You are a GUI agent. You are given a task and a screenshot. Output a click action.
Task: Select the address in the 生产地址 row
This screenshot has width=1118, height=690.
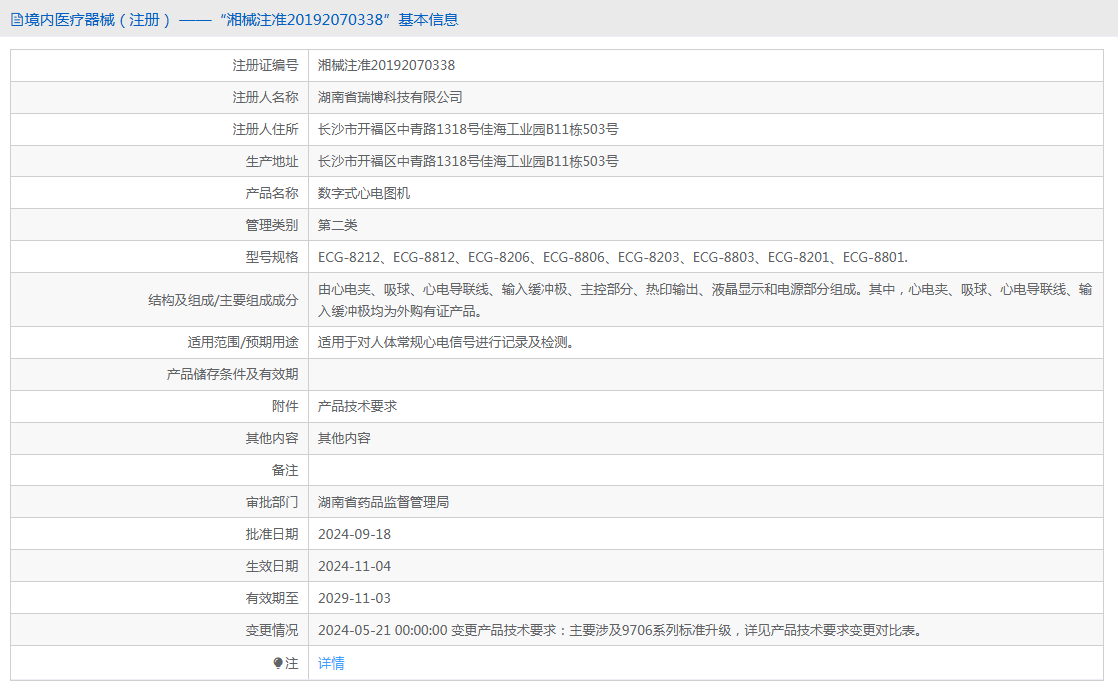click(x=468, y=162)
